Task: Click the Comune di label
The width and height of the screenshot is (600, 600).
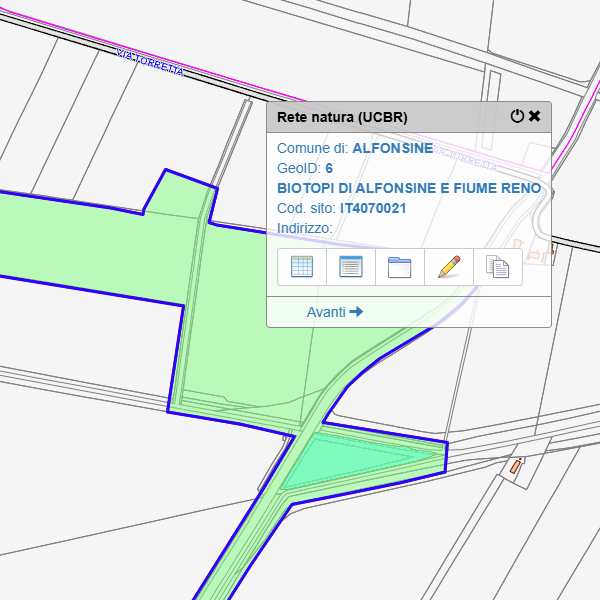Action: point(312,148)
